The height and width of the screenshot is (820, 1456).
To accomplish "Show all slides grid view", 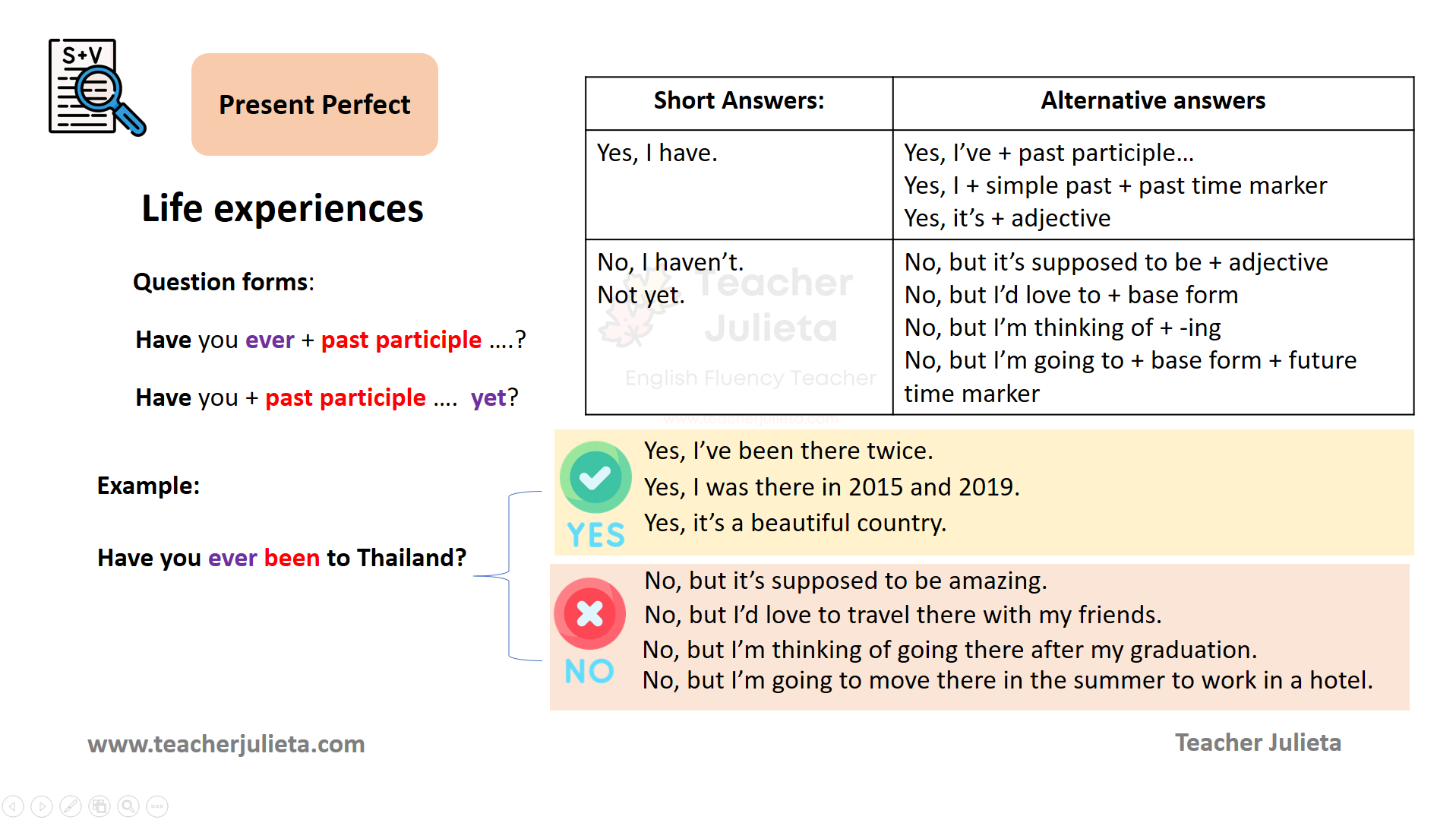I will (99, 806).
